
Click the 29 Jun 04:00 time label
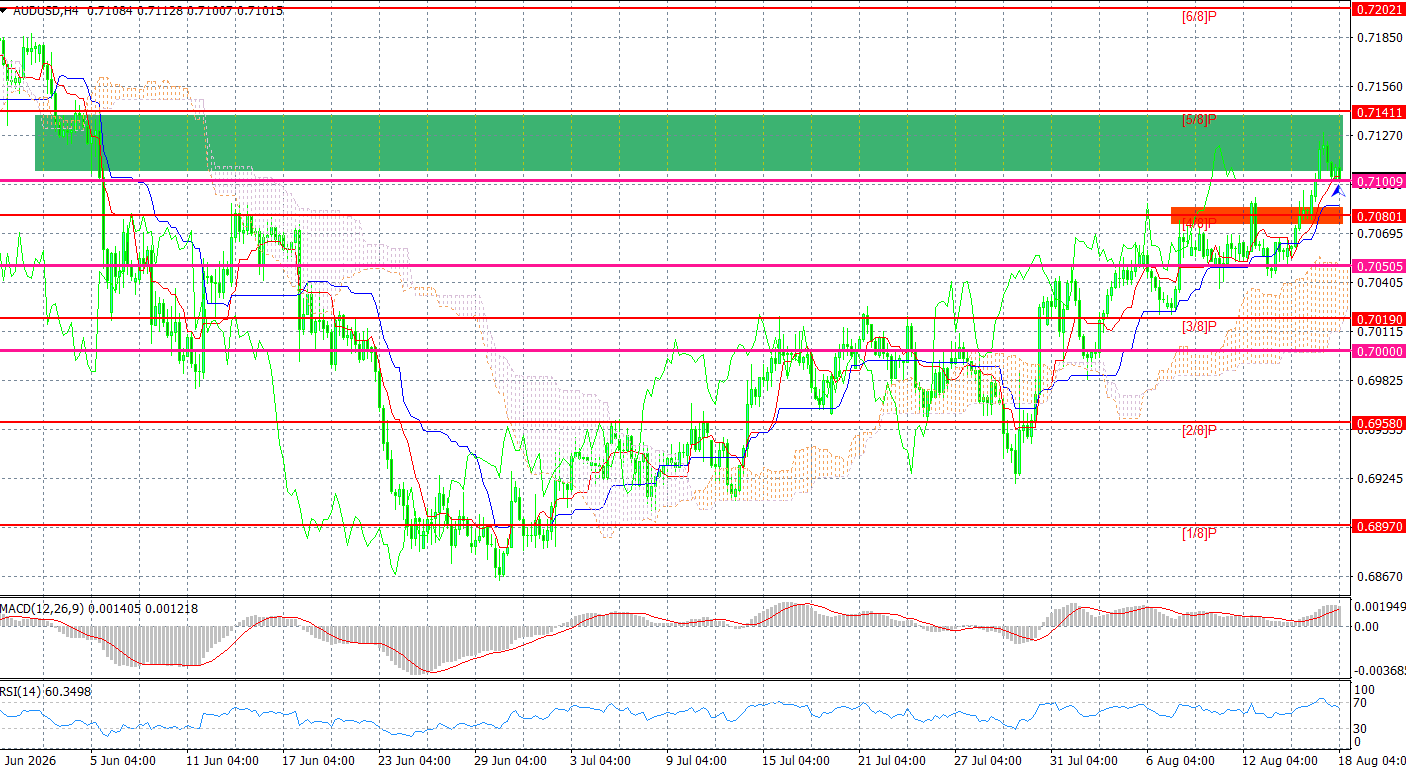pyautogui.click(x=511, y=761)
